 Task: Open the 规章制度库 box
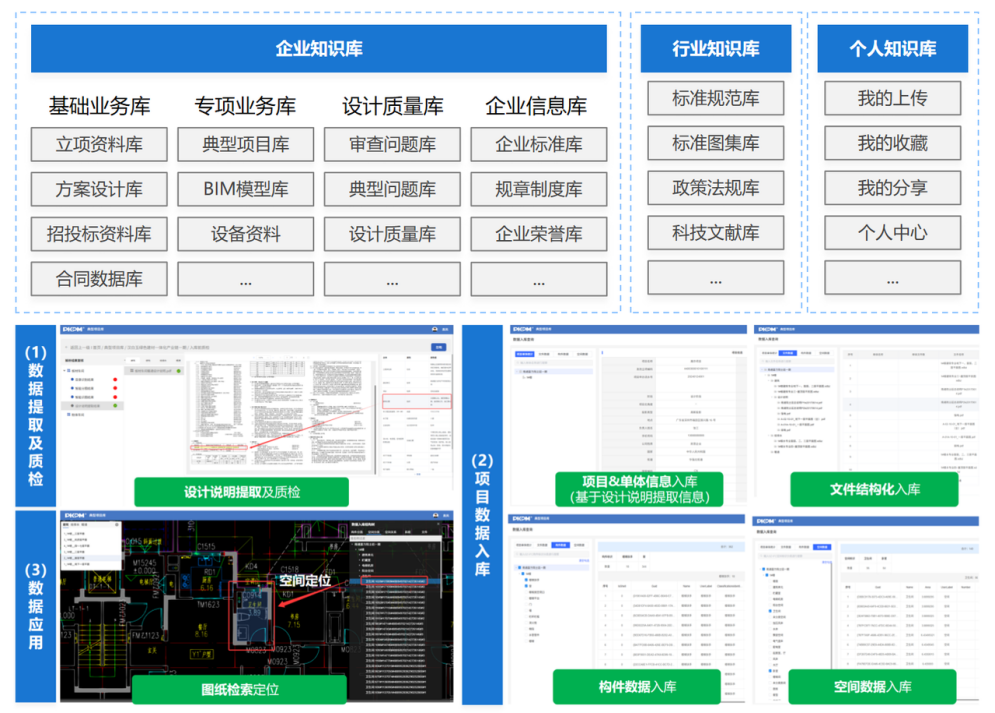coord(539,189)
